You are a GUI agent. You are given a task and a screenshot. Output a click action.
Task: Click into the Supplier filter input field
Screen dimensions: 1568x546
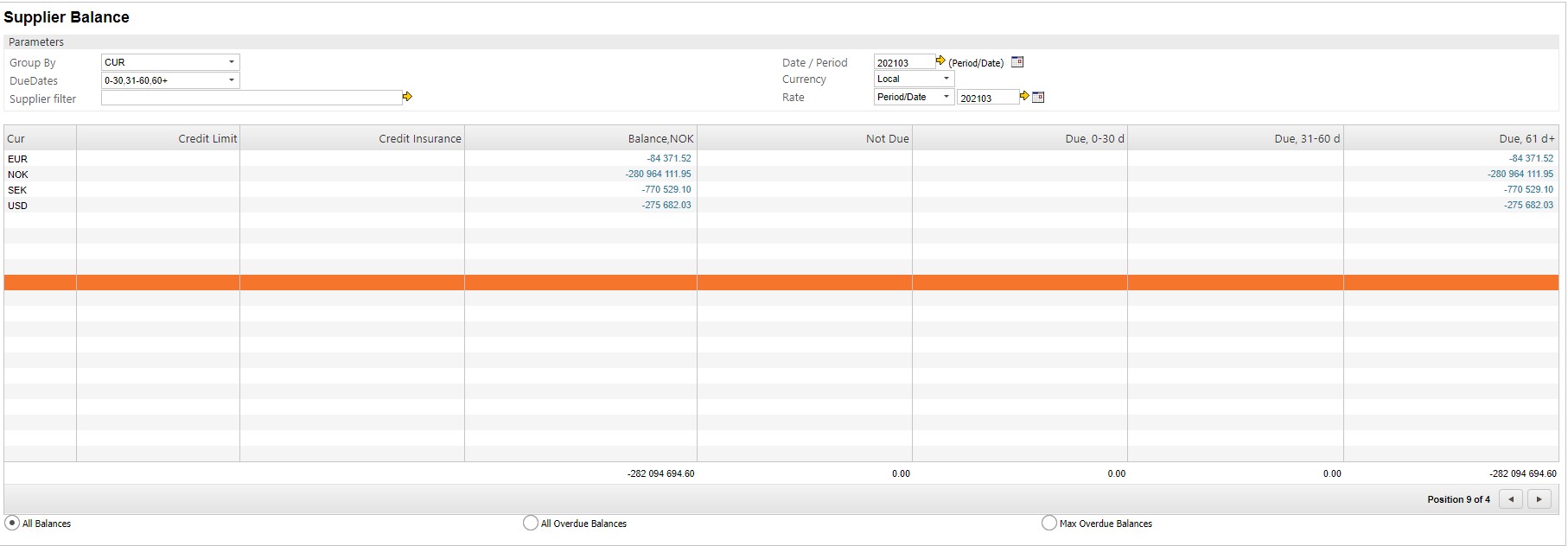tap(251, 98)
